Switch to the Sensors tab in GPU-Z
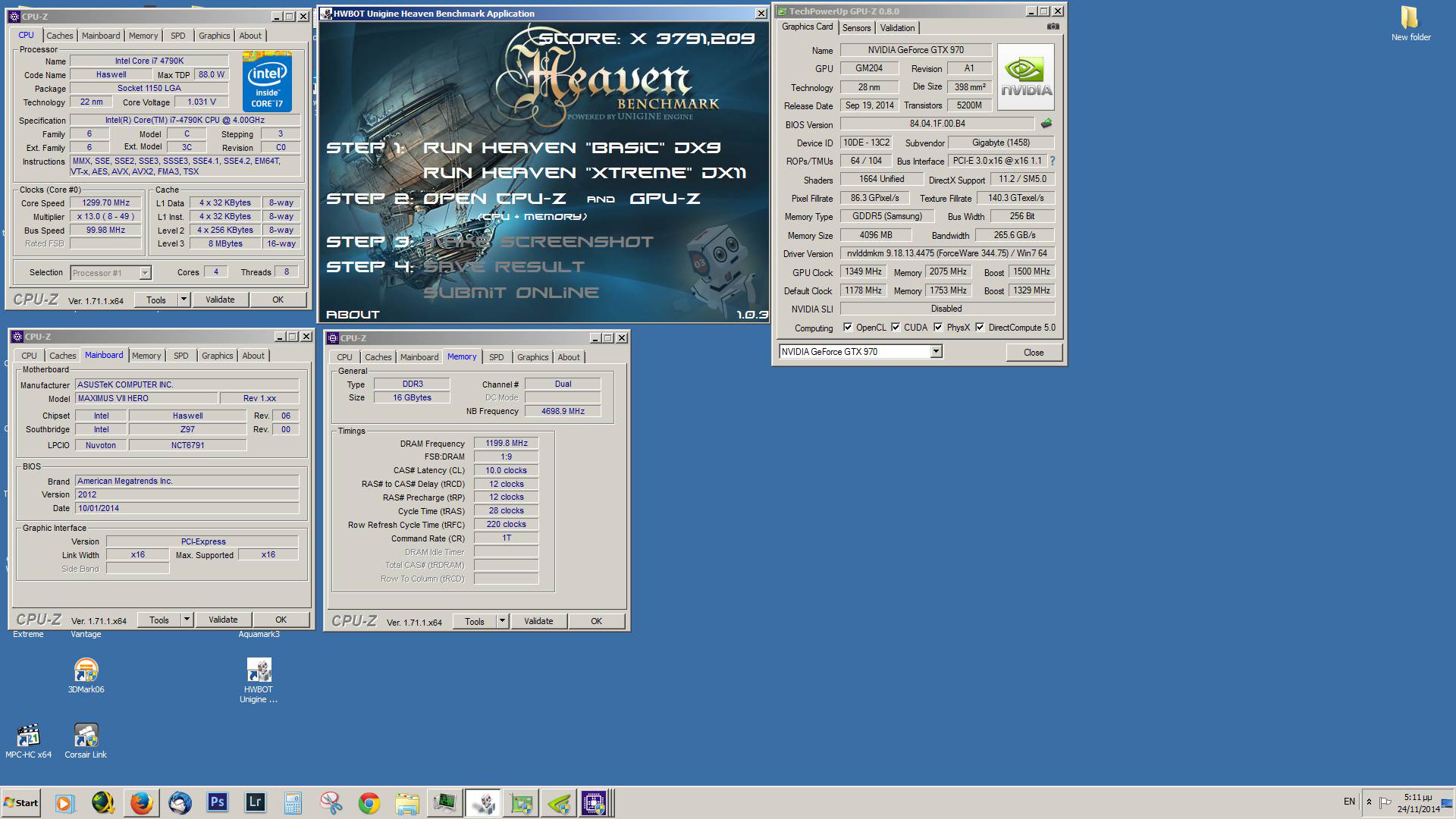The width and height of the screenshot is (1456, 819). (856, 28)
